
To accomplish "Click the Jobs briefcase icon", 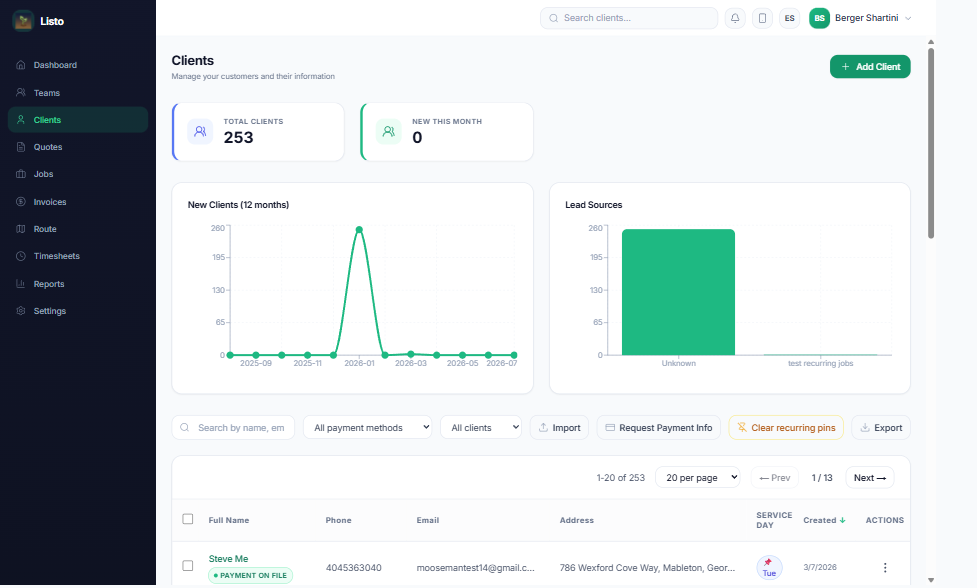I will point(21,174).
